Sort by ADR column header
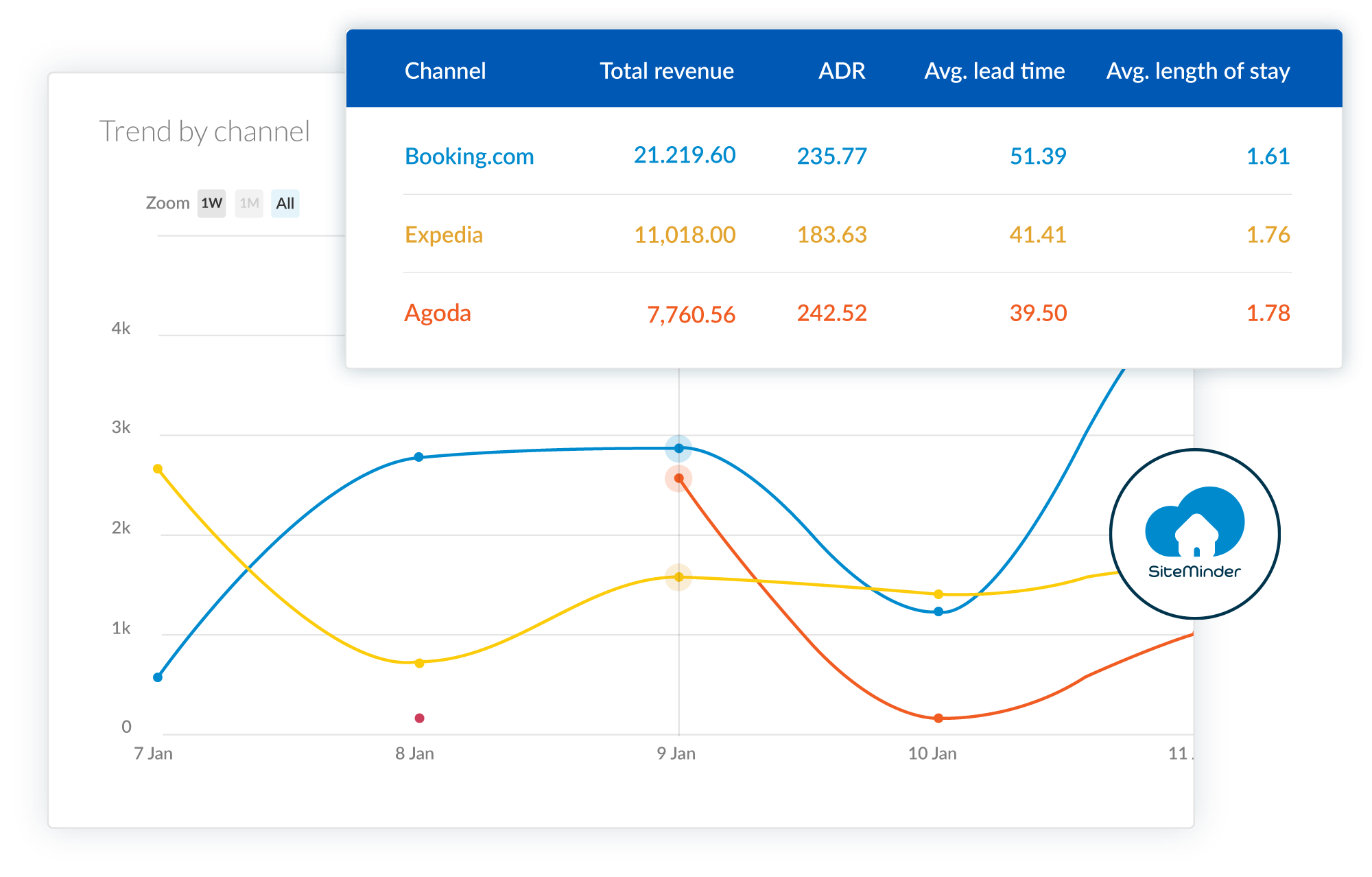 [842, 71]
